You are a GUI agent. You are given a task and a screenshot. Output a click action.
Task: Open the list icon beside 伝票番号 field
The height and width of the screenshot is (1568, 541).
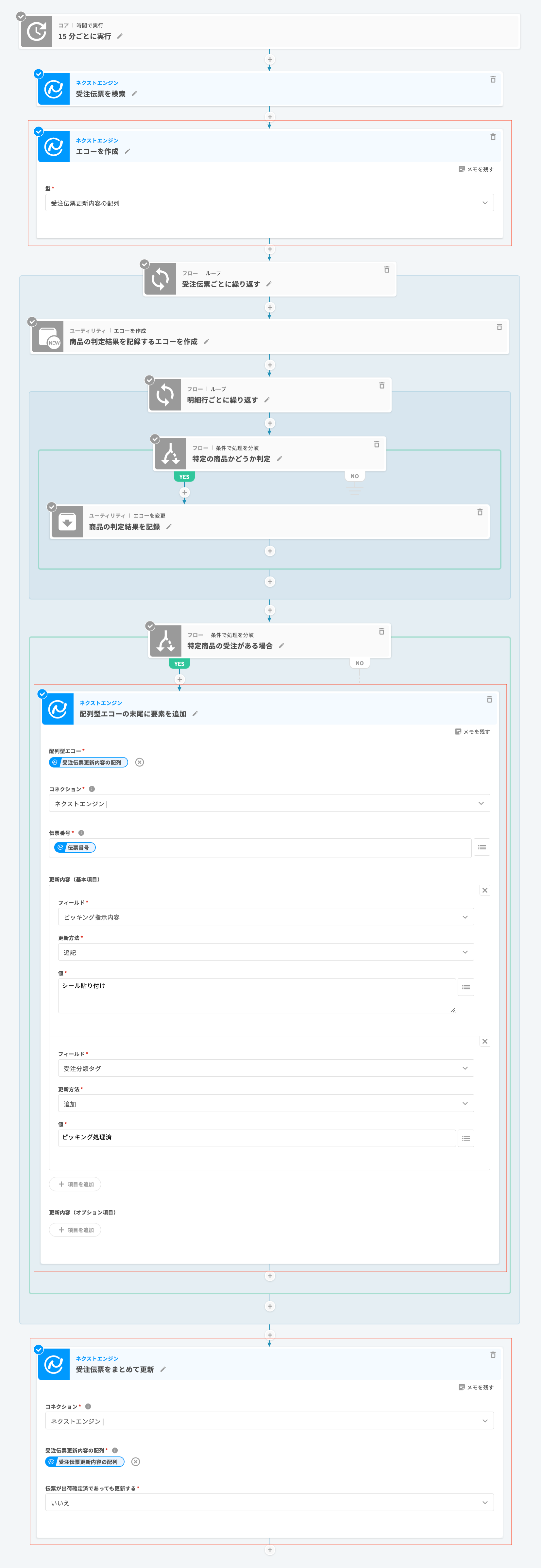[x=482, y=847]
